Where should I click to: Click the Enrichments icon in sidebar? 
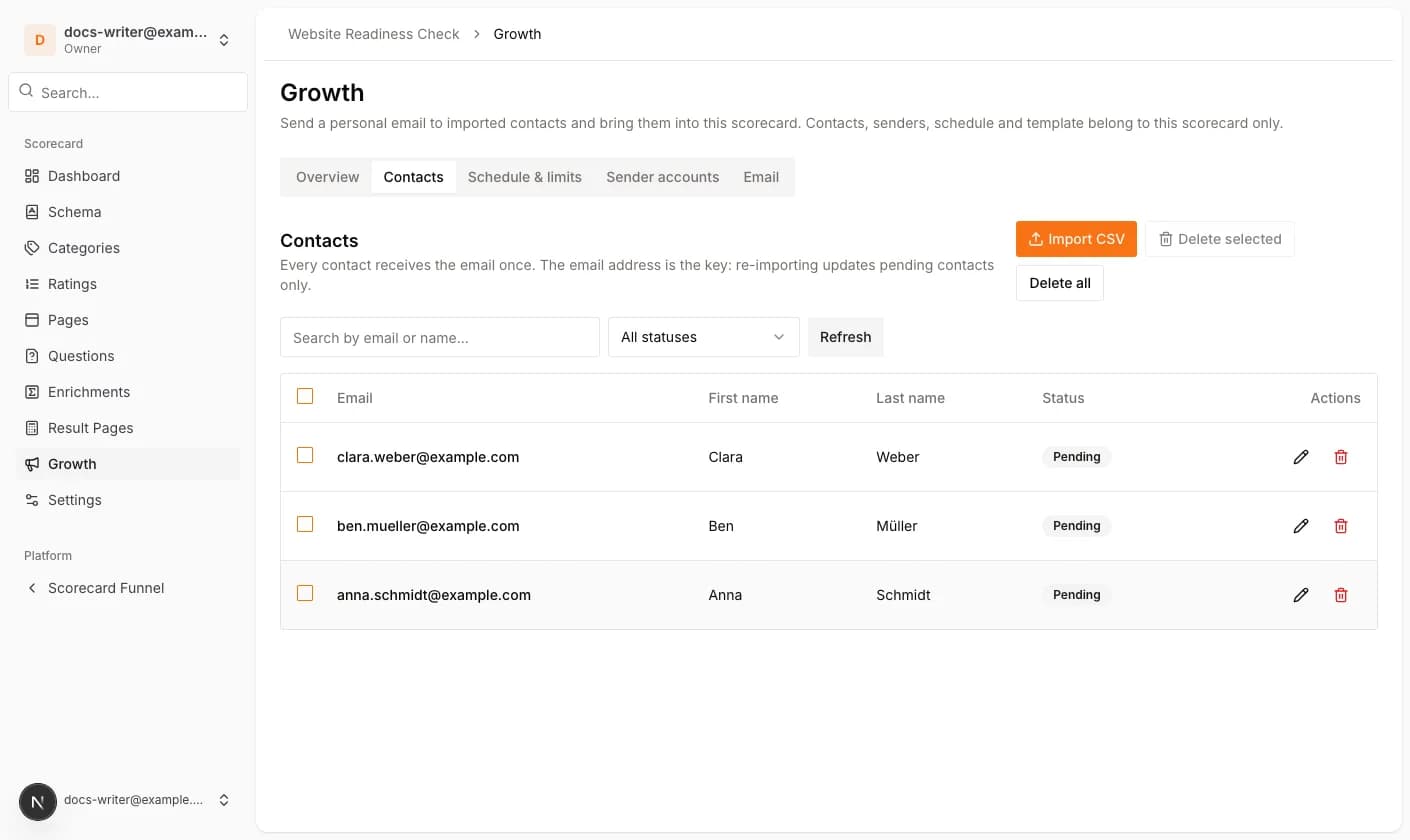[32, 392]
